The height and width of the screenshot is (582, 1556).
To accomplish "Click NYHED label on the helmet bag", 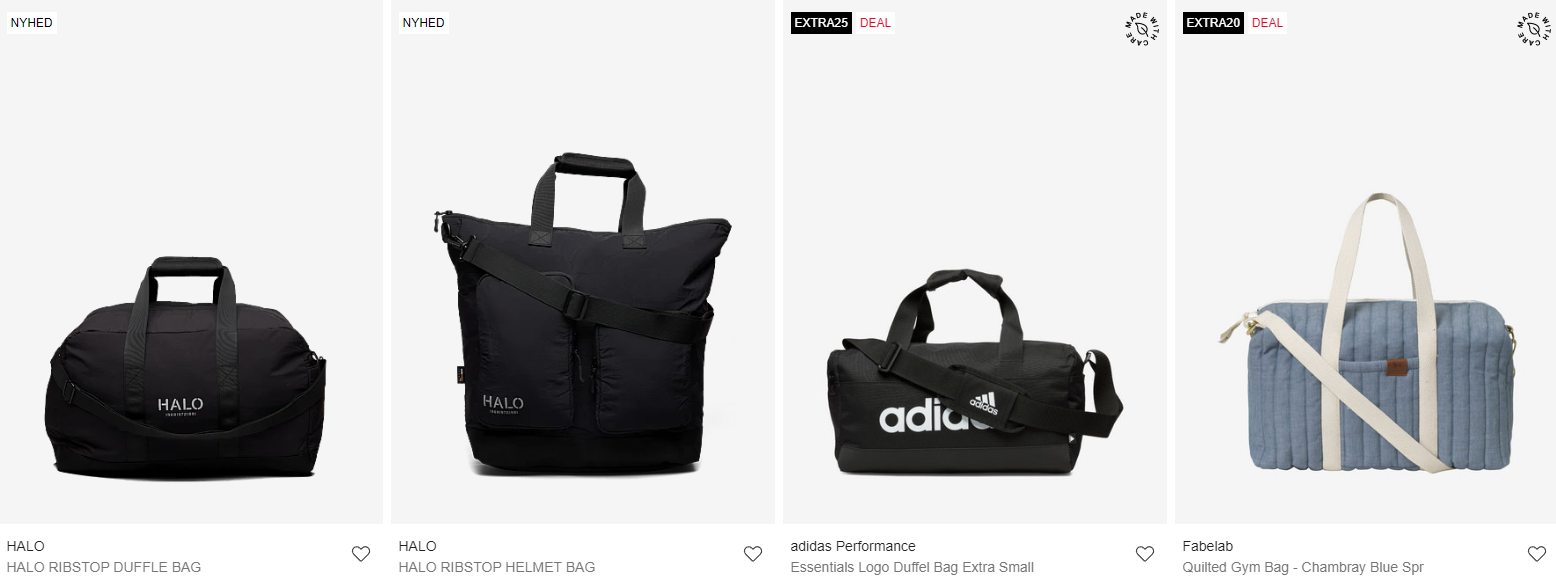I will (x=424, y=23).
